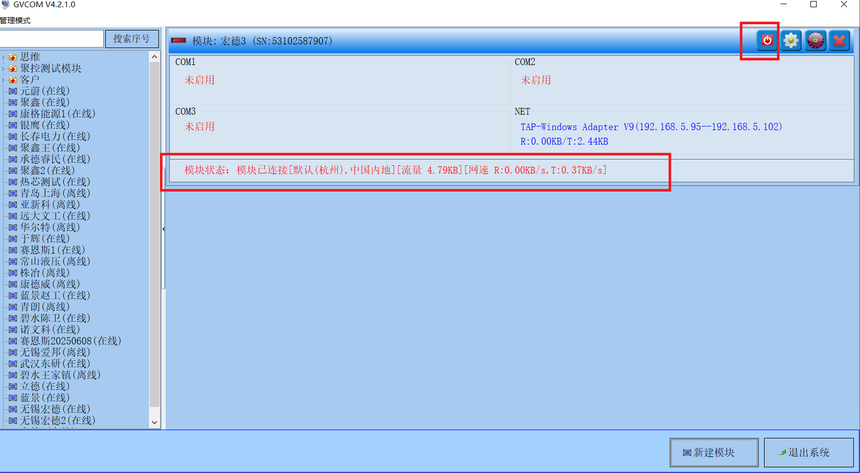Viewport: 860px width, 473px height.
Task: Click the red X icon in module header
Action: pos(839,41)
